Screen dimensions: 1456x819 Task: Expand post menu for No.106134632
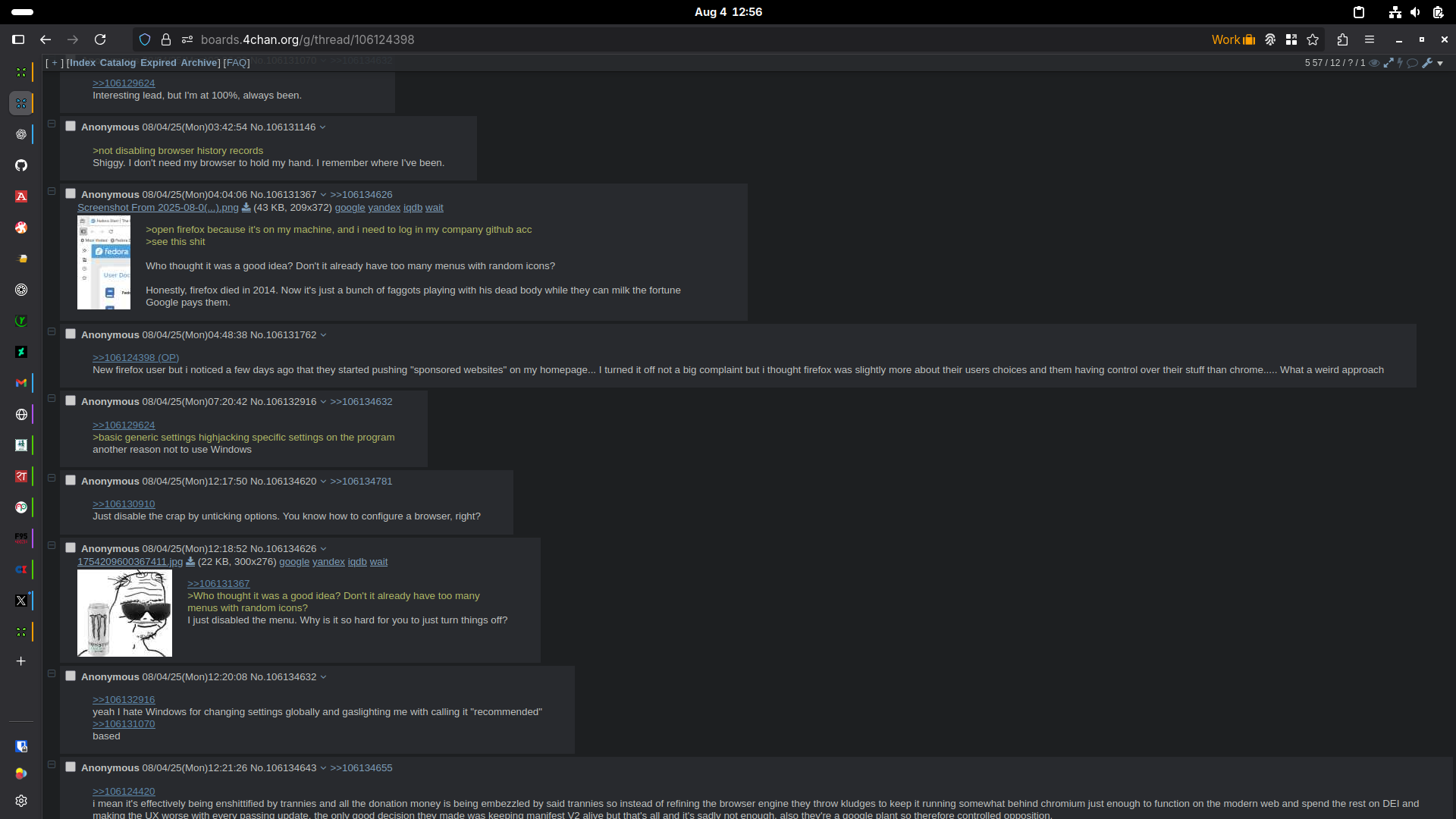pyautogui.click(x=323, y=677)
